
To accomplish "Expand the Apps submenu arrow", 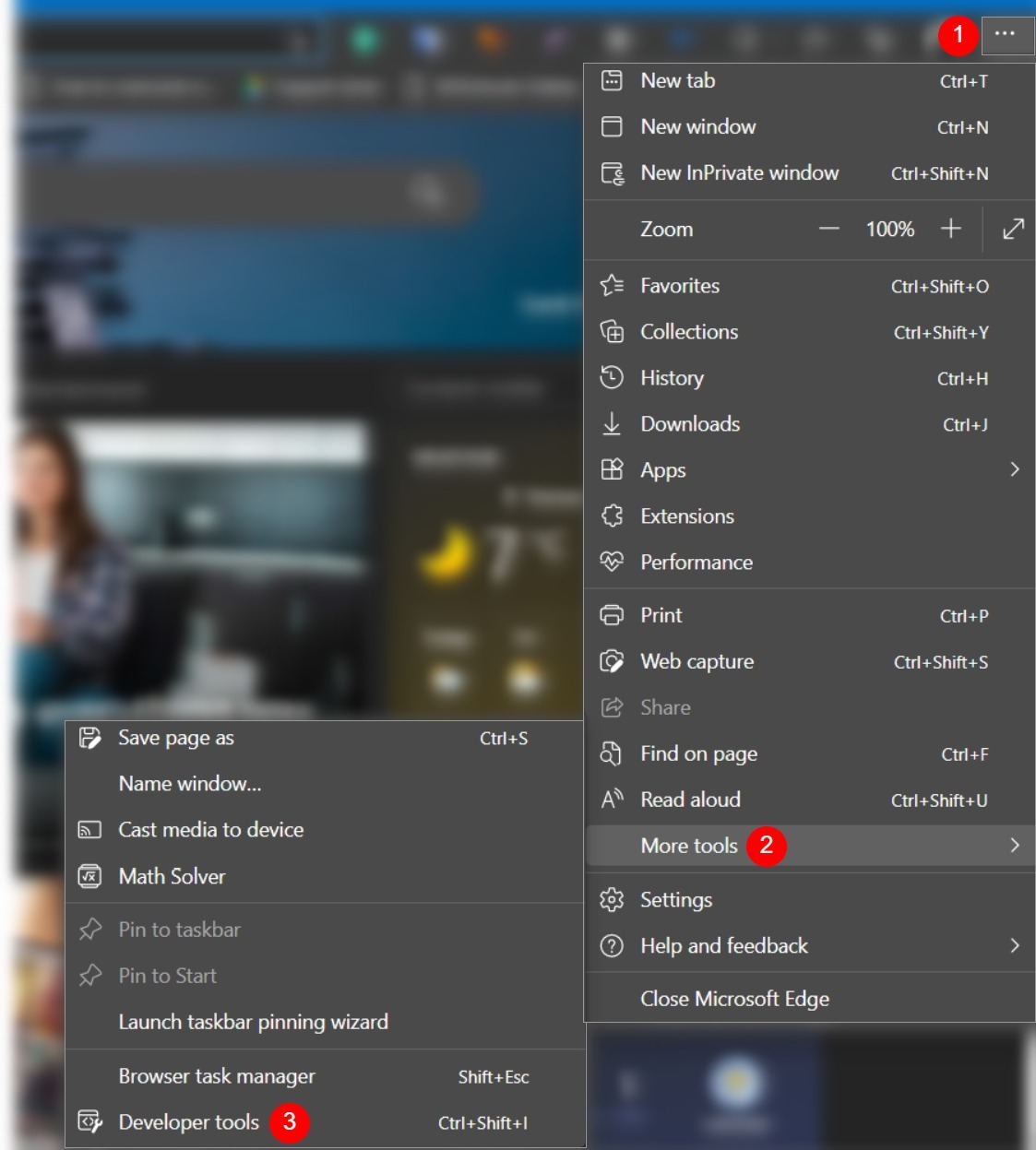I will point(1015,470).
